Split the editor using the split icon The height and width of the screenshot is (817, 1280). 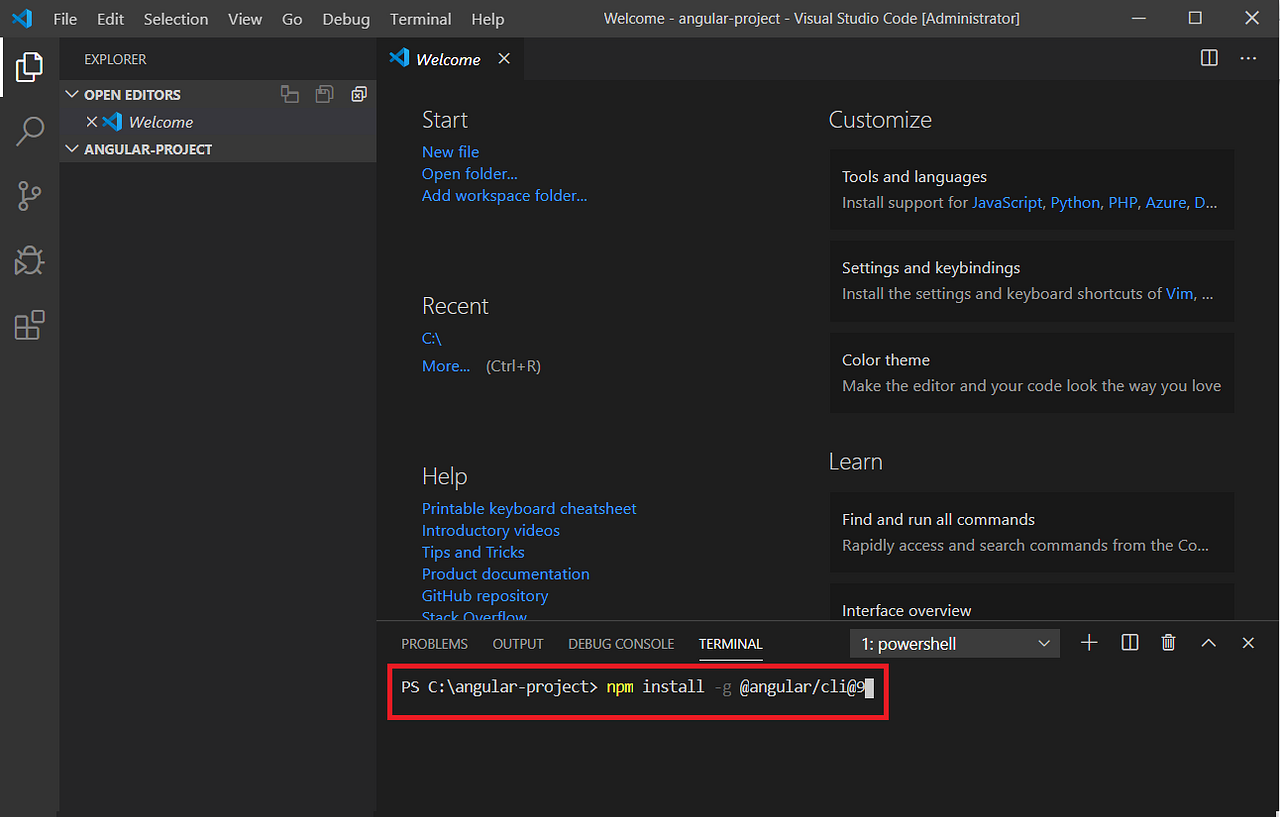coord(1209,58)
